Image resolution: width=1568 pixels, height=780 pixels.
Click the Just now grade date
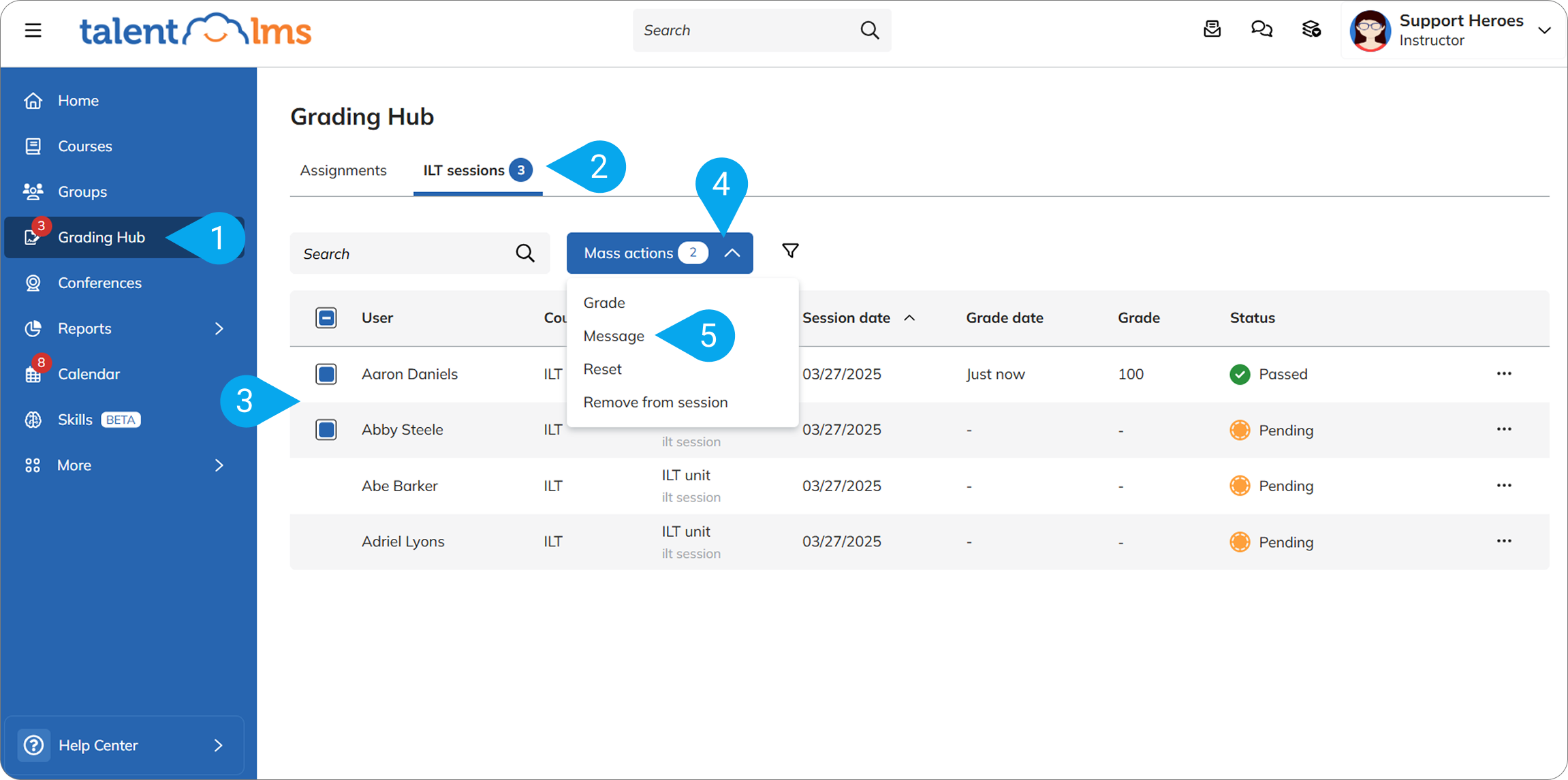coord(995,374)
